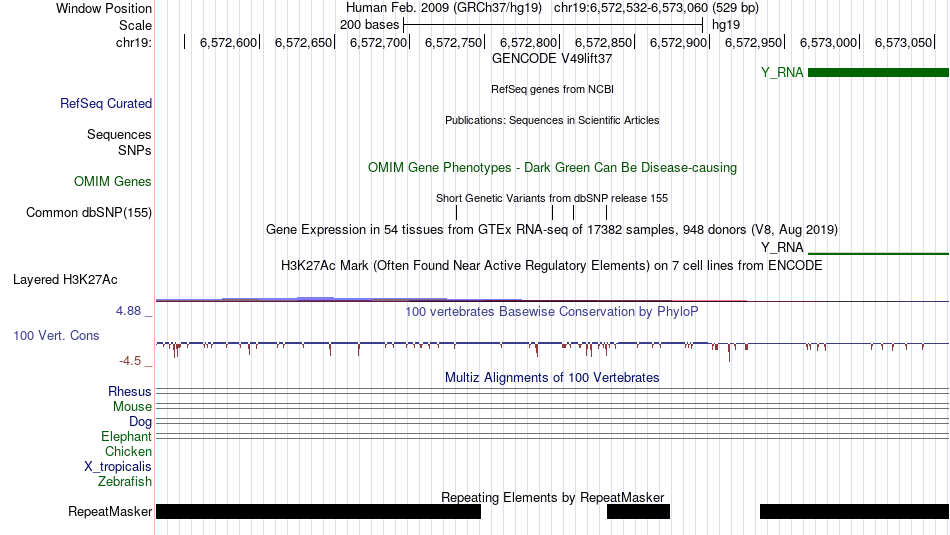Image resolution: width=950 pixels, height=535 pixels.
Task: Click the 6,572,700 ruler coordinate
Action: 378,42
